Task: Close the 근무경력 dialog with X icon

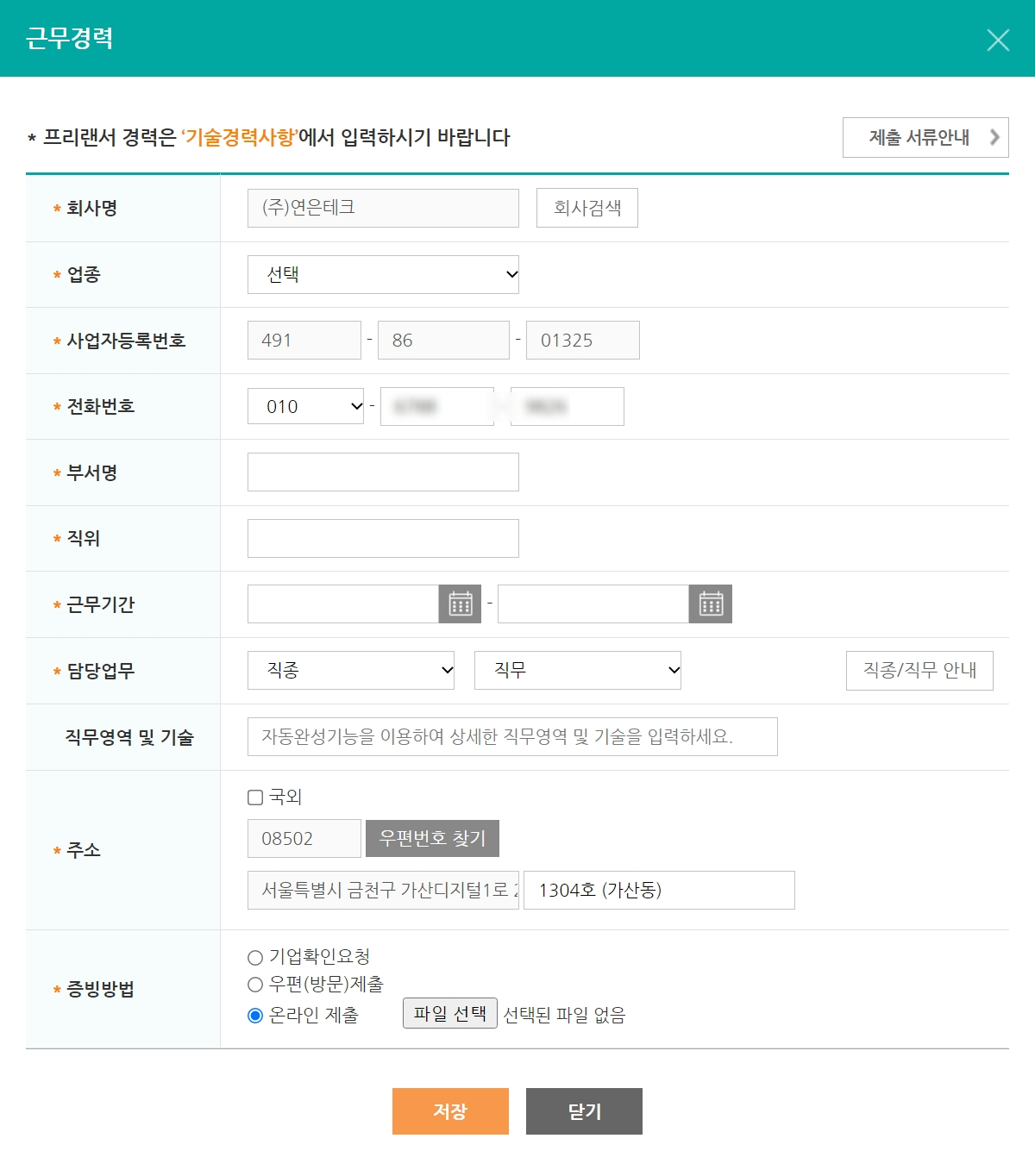Action: (998, 40)
